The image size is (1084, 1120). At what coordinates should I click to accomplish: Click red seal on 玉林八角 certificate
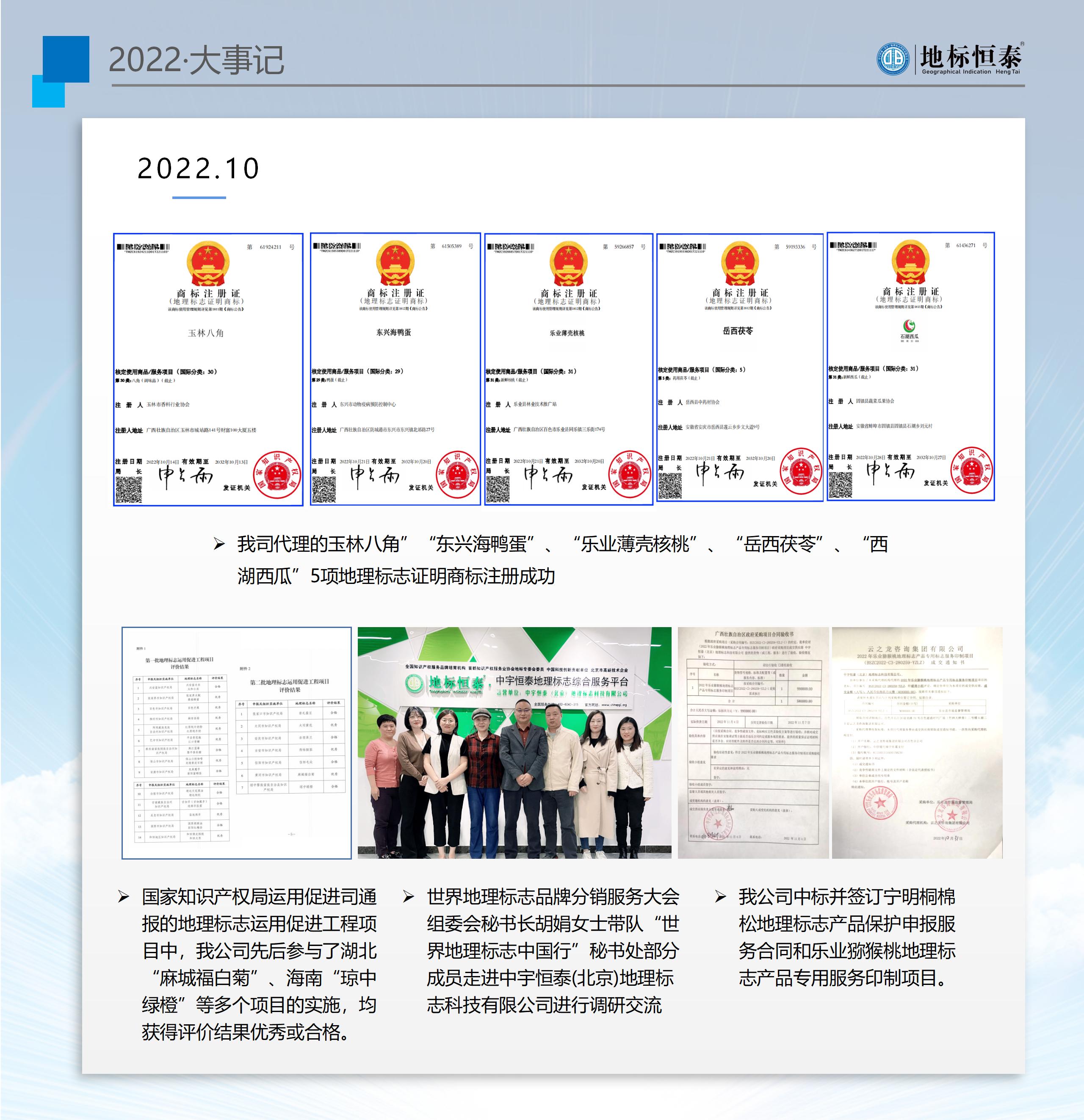pyautogui.click(x=277, y=475)
